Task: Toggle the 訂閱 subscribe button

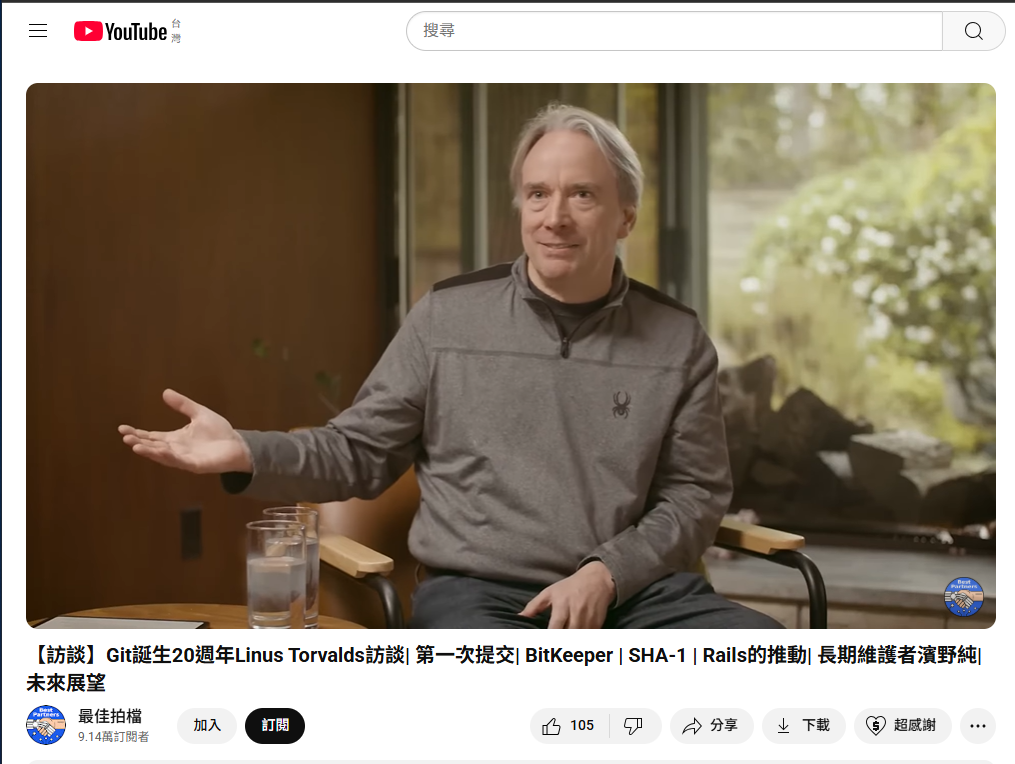Action: pos(275,726)
